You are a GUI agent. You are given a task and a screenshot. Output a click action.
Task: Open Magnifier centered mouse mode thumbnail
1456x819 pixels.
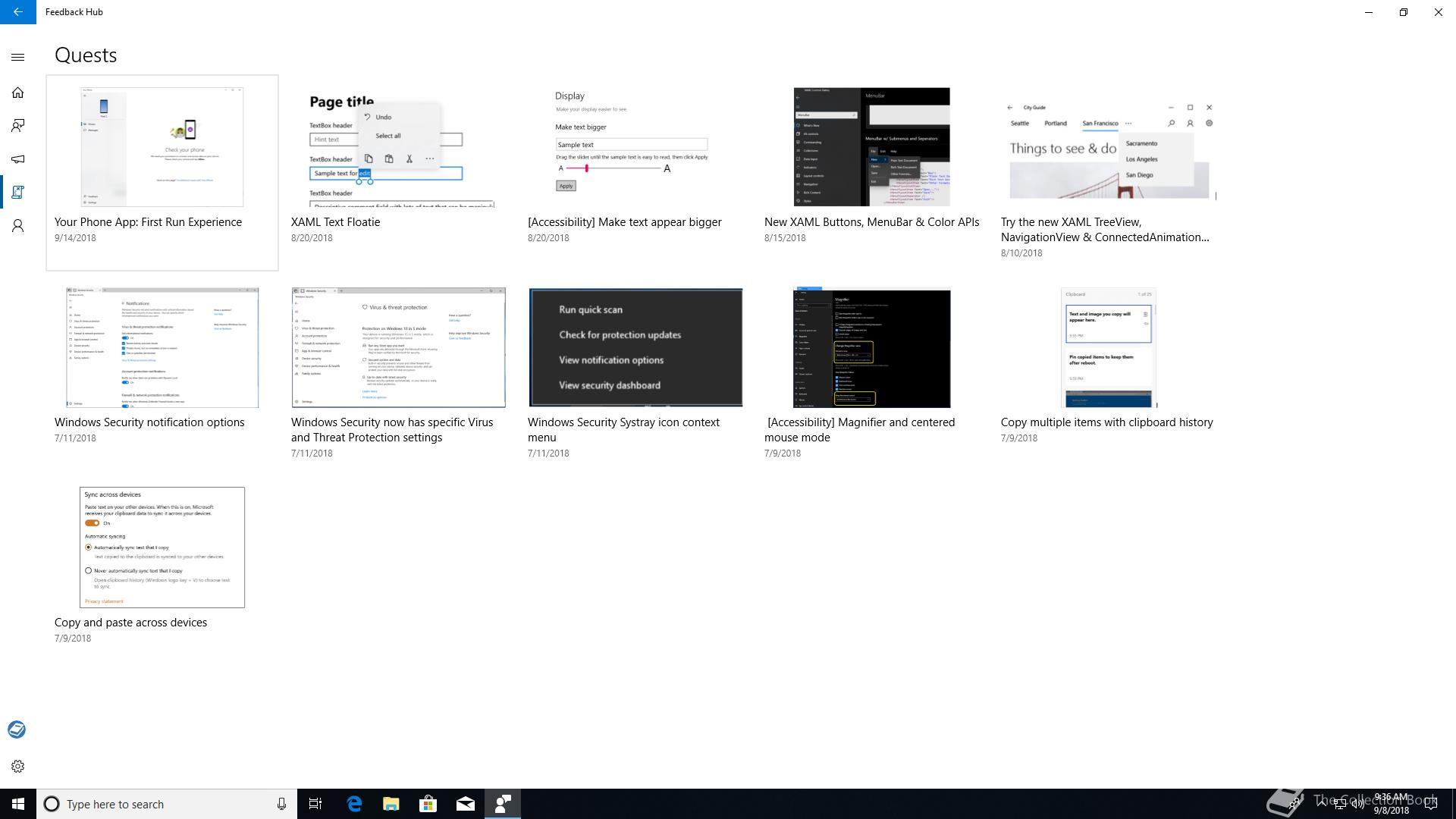pyautogui.click(x=871, y=347)
